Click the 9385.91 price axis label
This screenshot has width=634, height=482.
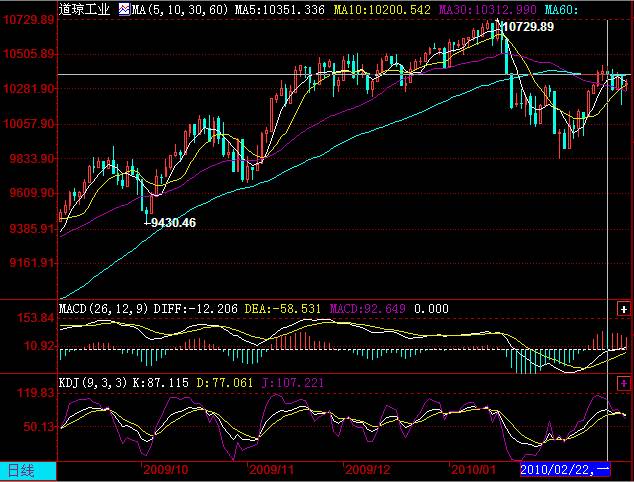click(x=32, y=229)
